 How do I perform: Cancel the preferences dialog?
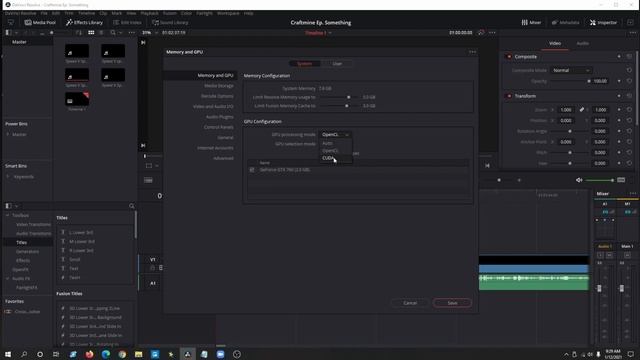(410, 303)
